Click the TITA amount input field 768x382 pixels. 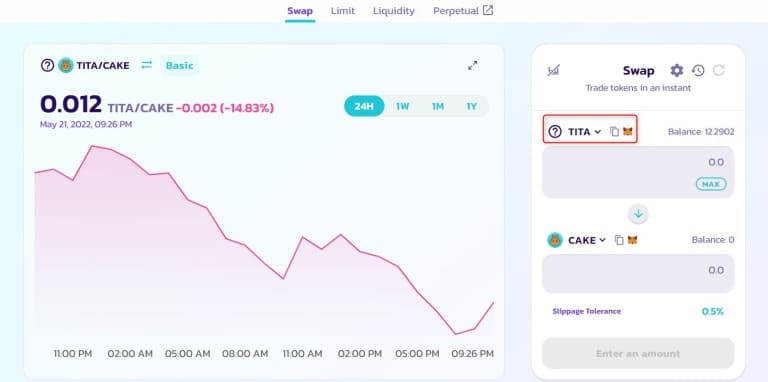(x=638, y=172)
